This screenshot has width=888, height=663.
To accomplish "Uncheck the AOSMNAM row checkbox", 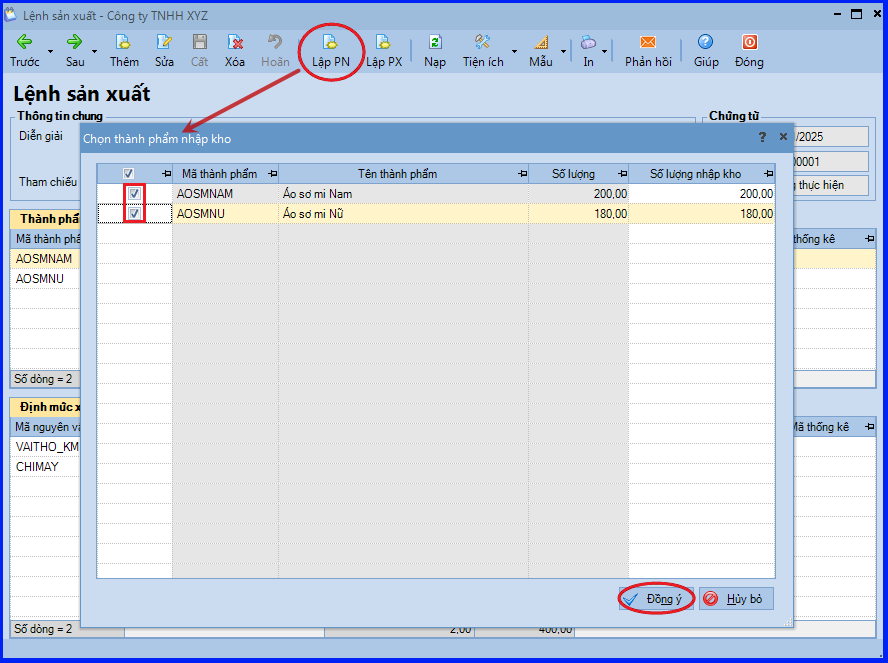I will pyautogui.click(x=134, y=194).
